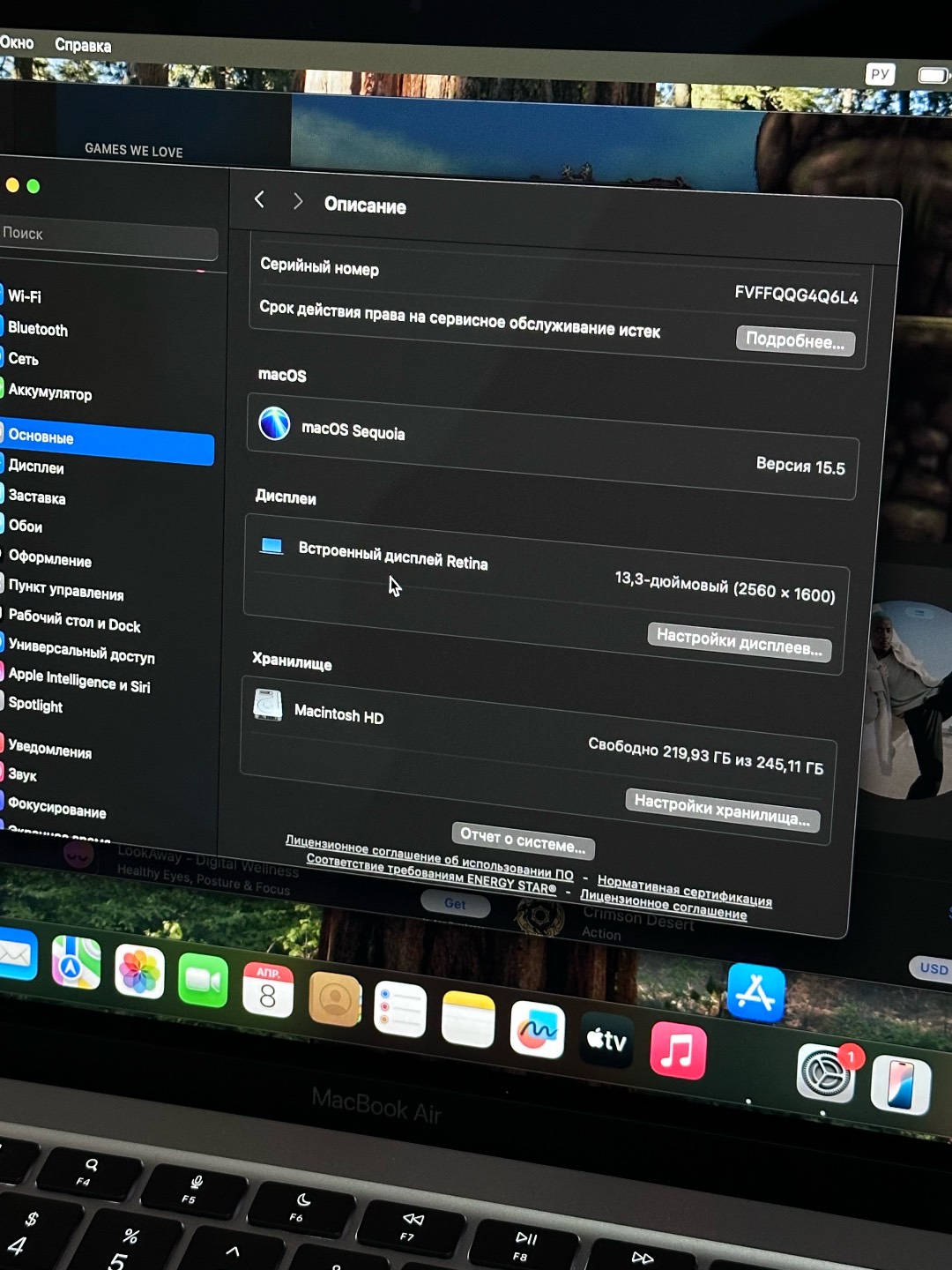The height and width of the screenshot is (1270, 952).
Task: Go forward with the right arrow
Action: click(298, 201)
